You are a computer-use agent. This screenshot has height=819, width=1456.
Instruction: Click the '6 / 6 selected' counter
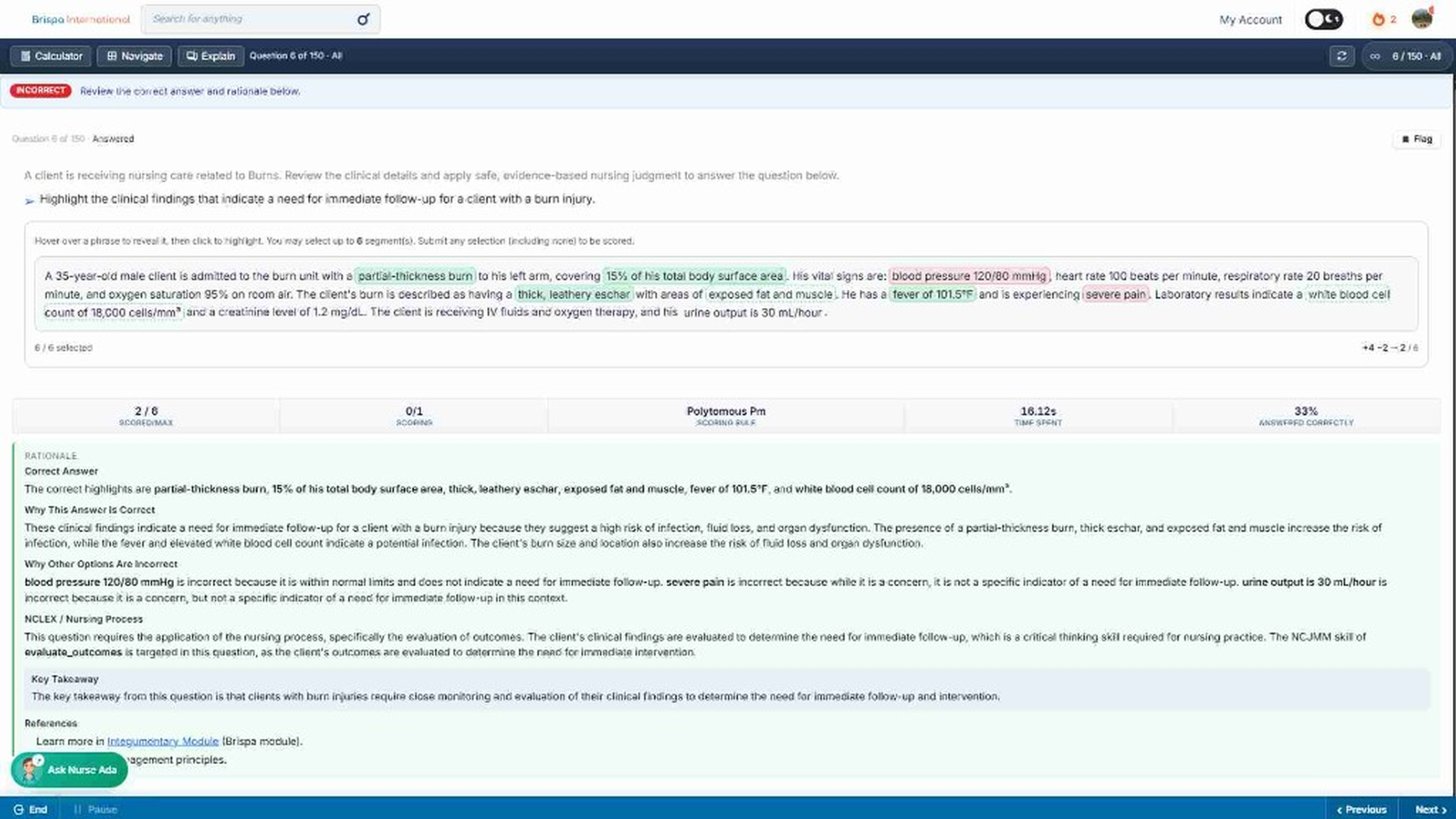63,348
